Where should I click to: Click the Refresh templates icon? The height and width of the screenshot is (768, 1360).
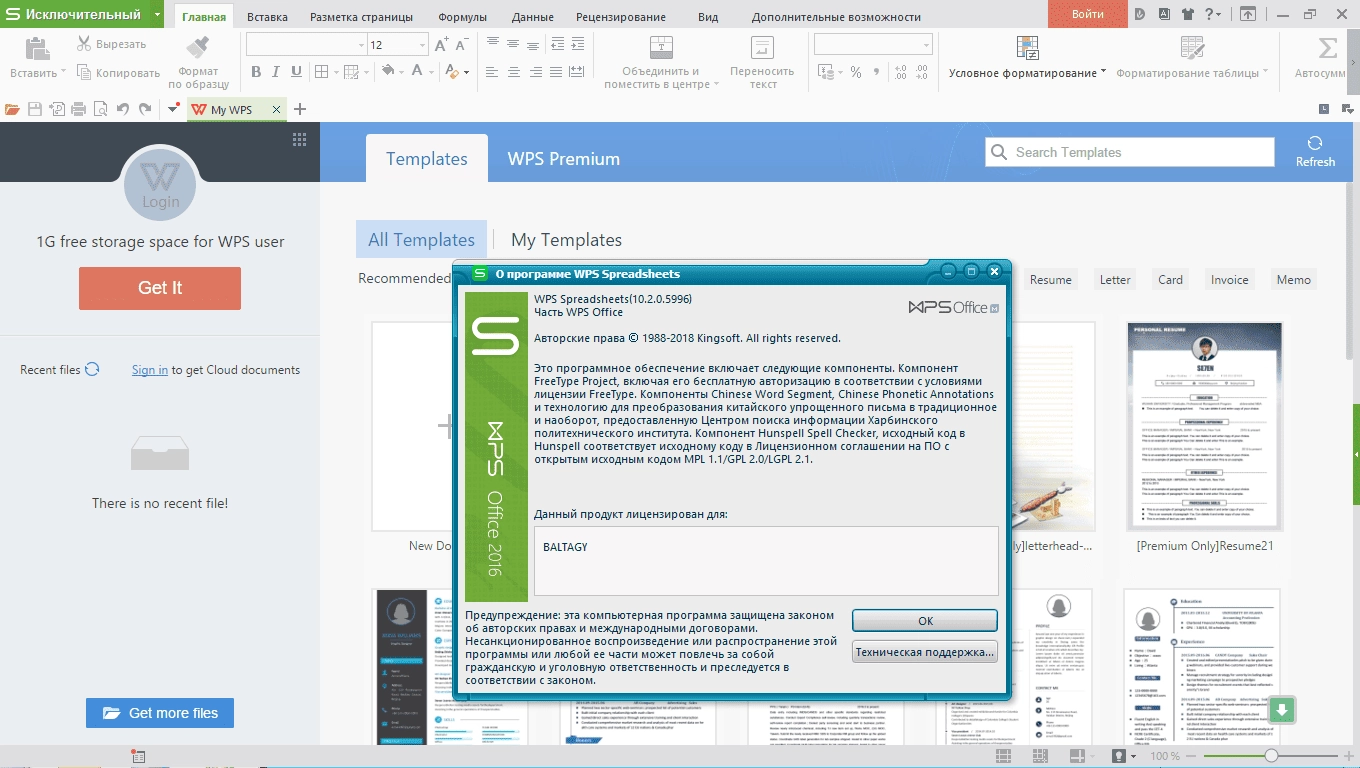[x=1315, y=143]
